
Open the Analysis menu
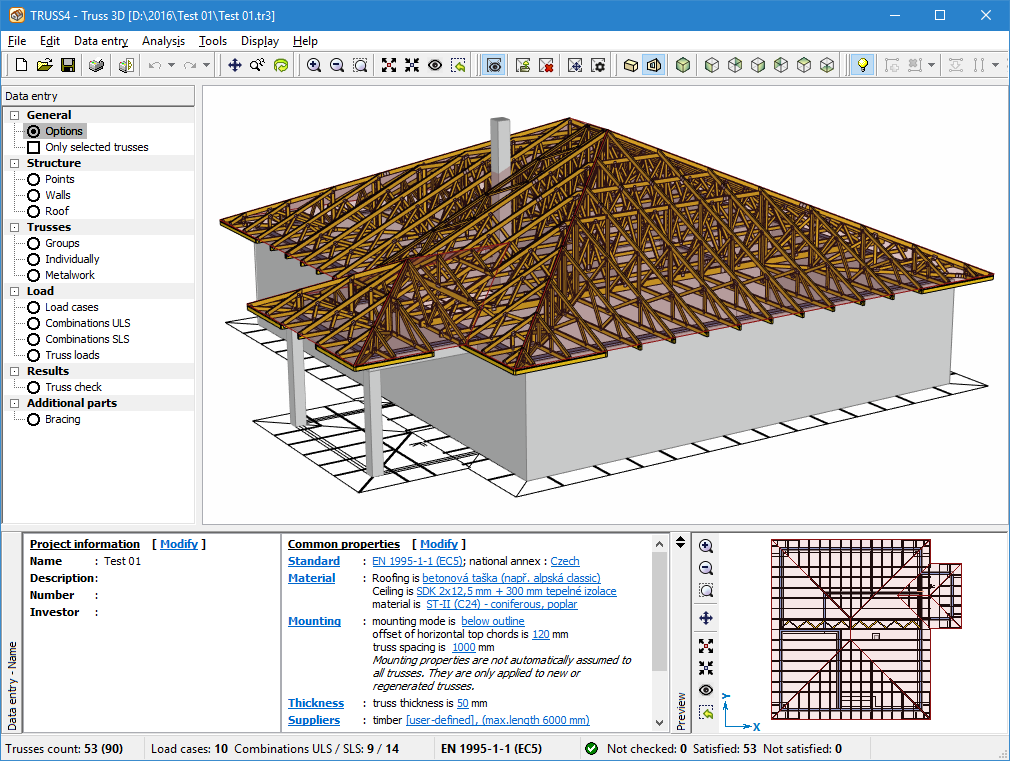click(164, 41)
